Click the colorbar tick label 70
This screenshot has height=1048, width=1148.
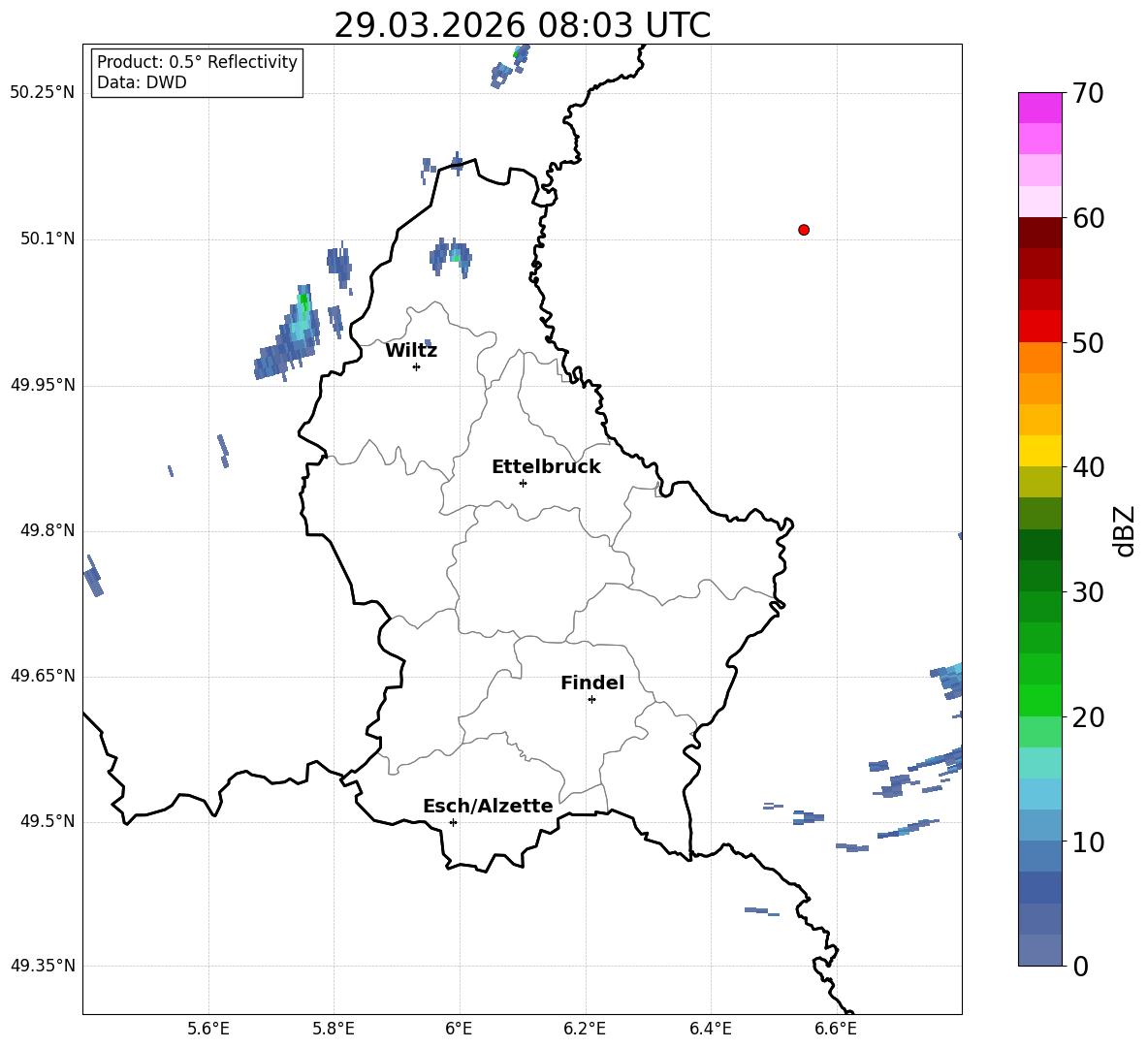click(1088, 94)
